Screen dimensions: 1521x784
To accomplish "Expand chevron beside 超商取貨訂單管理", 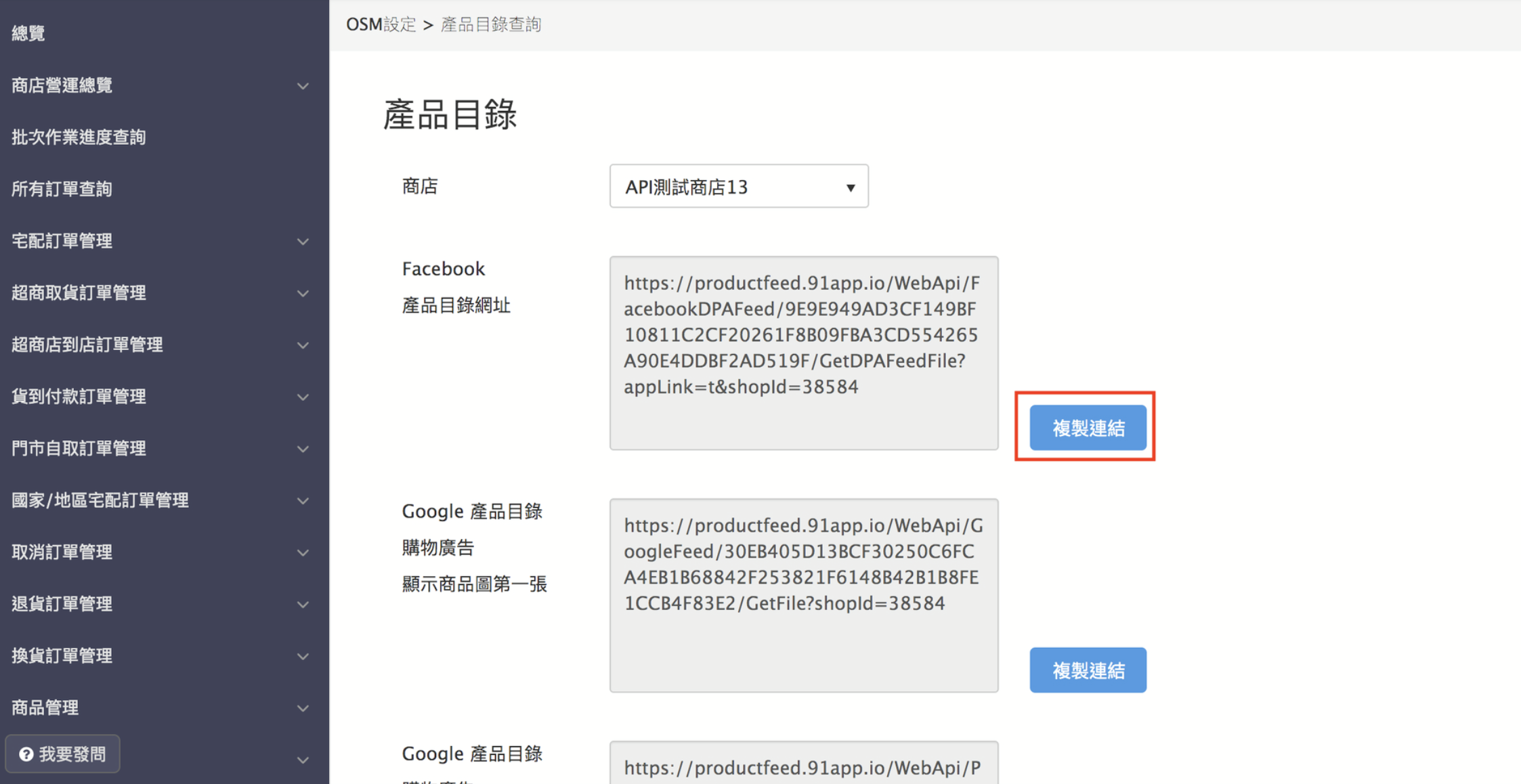I will click(x=303, y=294).
